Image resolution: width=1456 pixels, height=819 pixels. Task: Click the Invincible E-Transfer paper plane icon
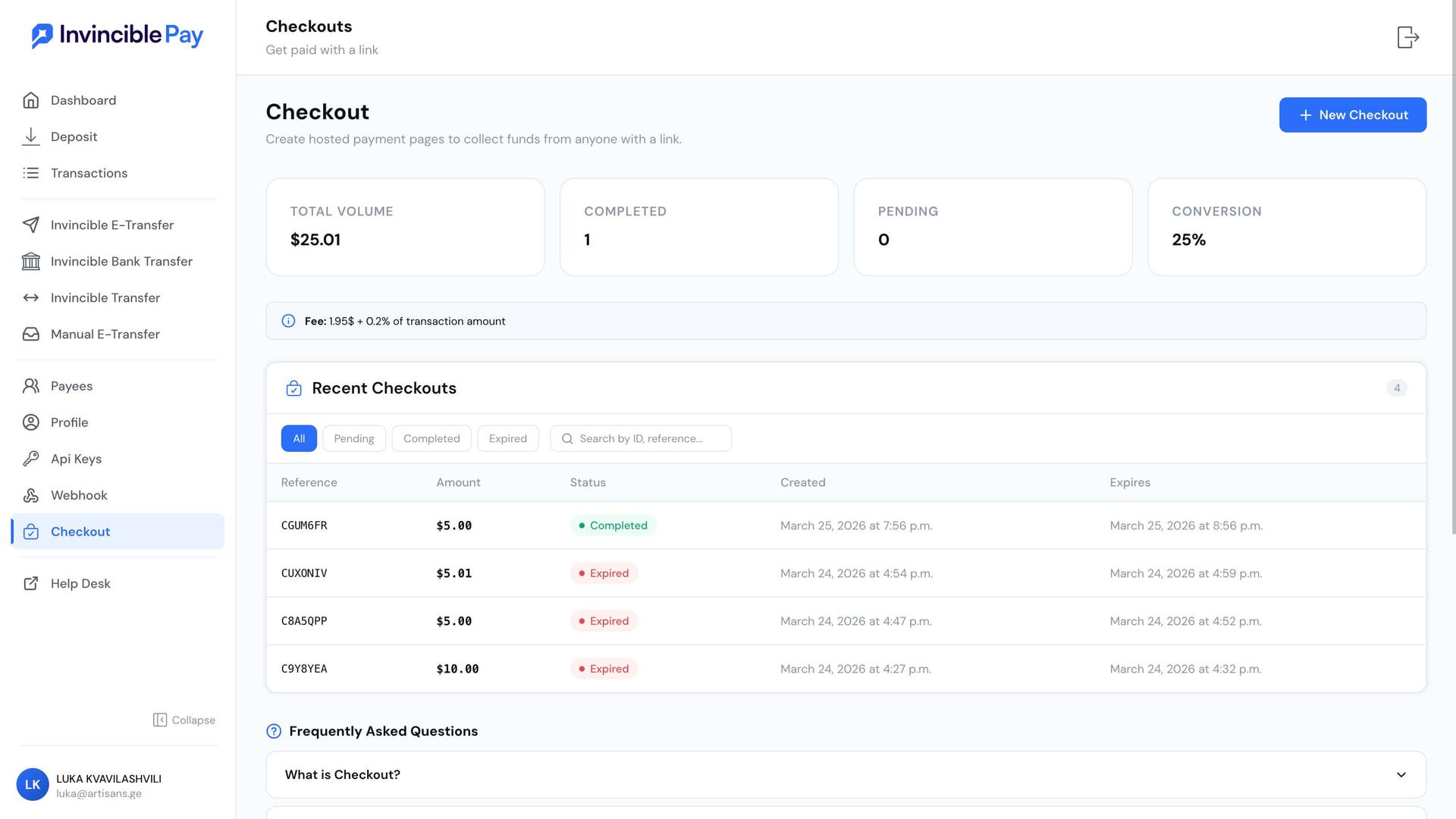(x=31, y=224)
